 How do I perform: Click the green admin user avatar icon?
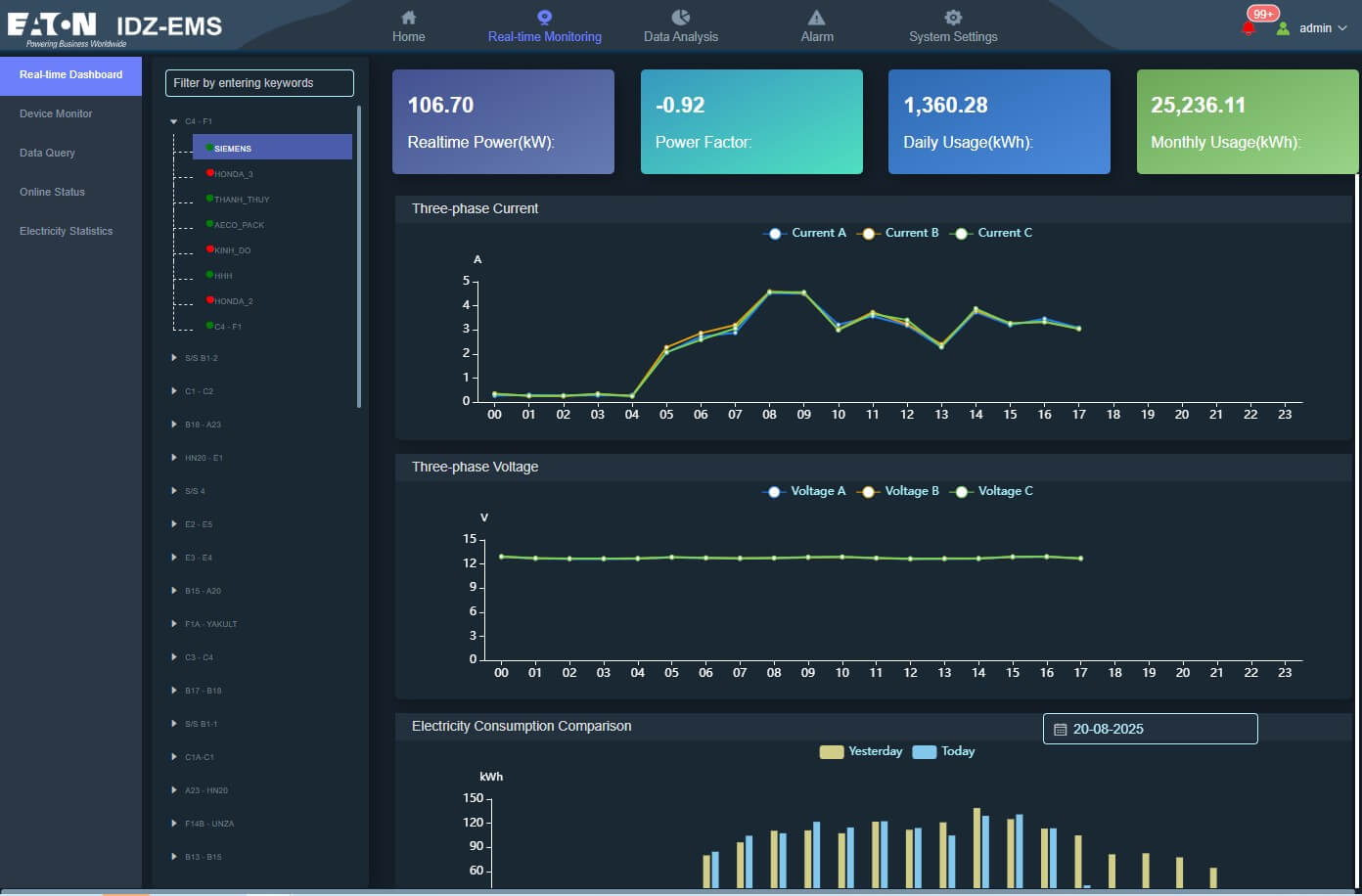click(x=1283, y=28)
